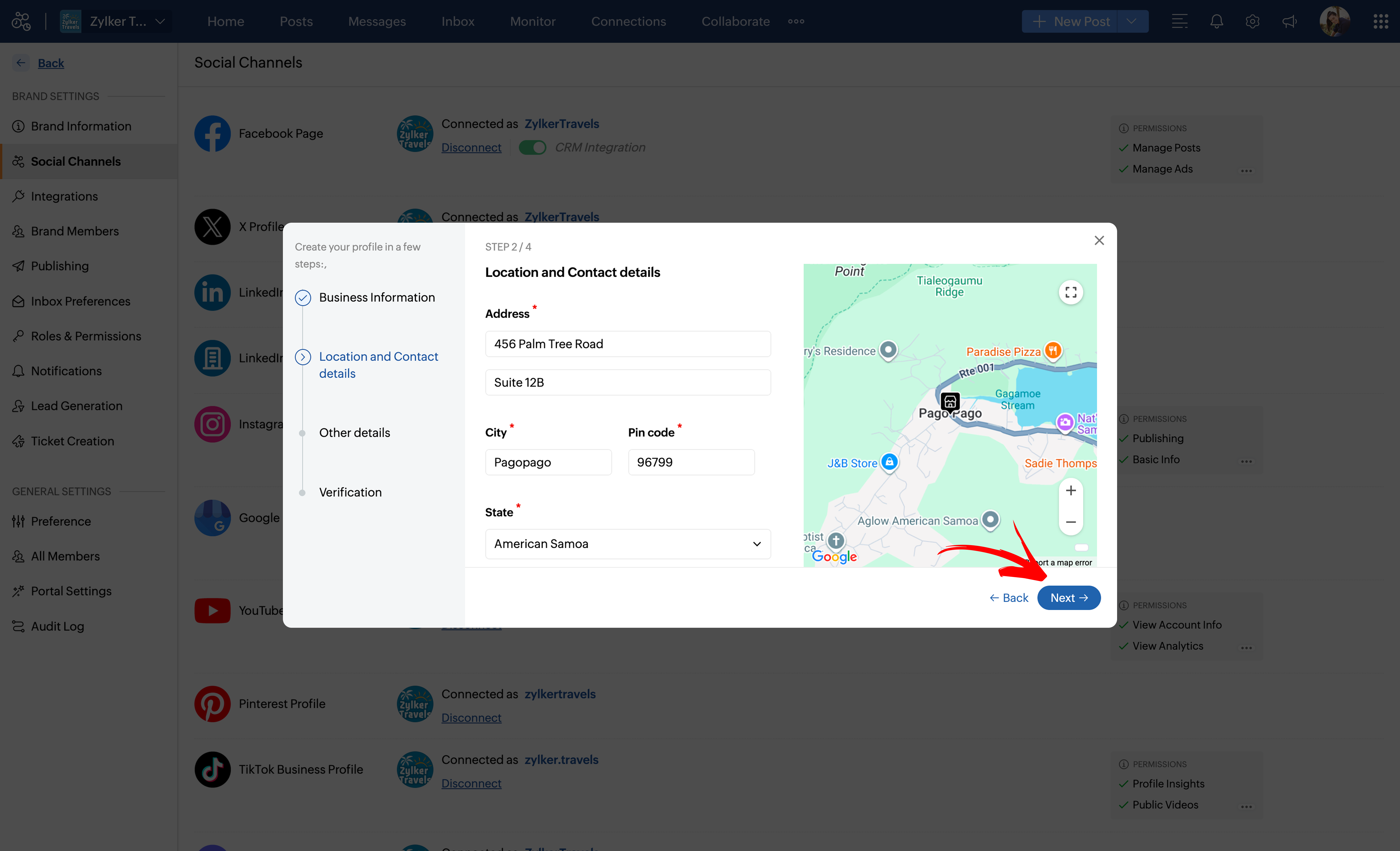Select the Business Information step

377,297
